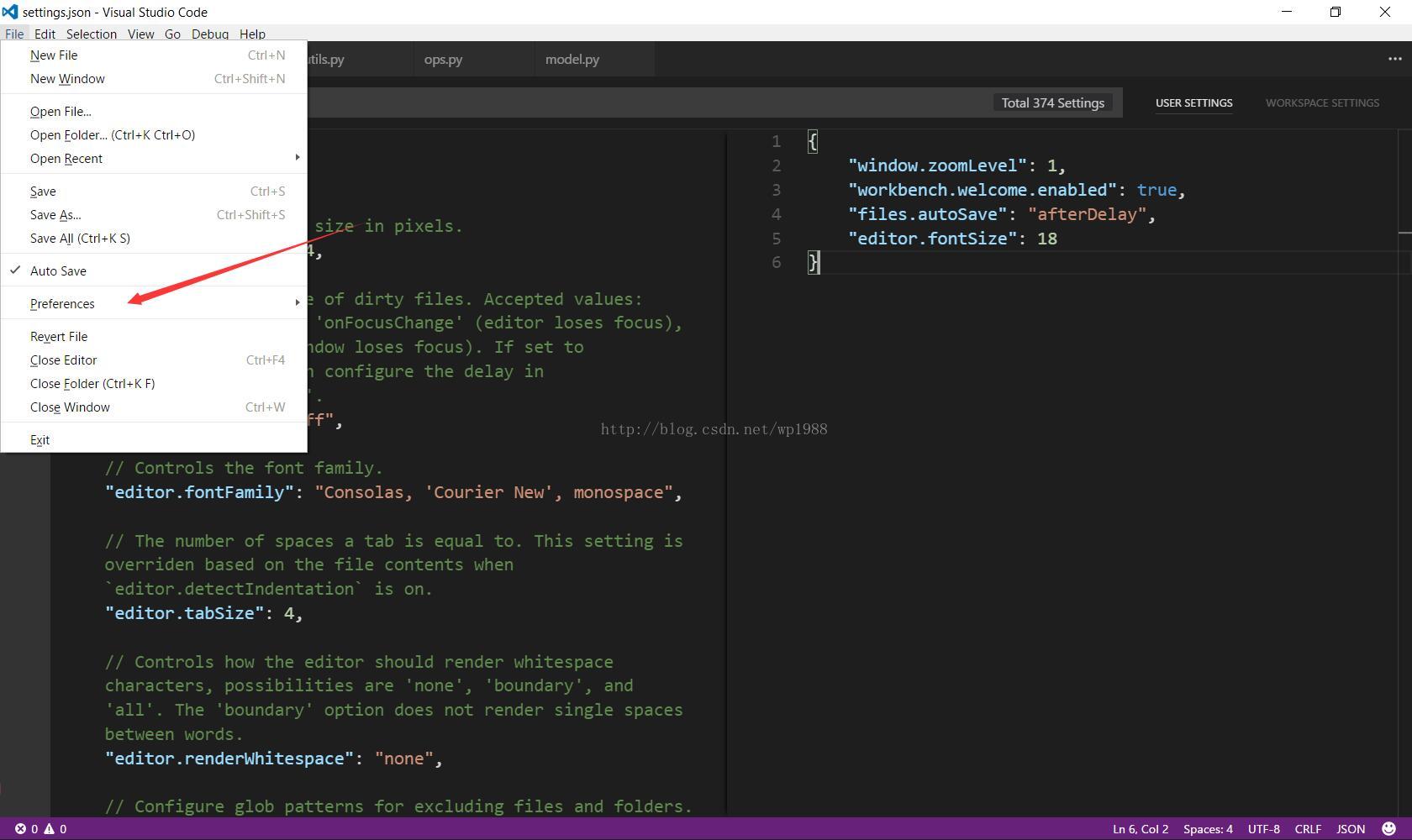Click the "editor.renderWhitespace" default setting
This screenshot has height=840, width=1412.
273,759
